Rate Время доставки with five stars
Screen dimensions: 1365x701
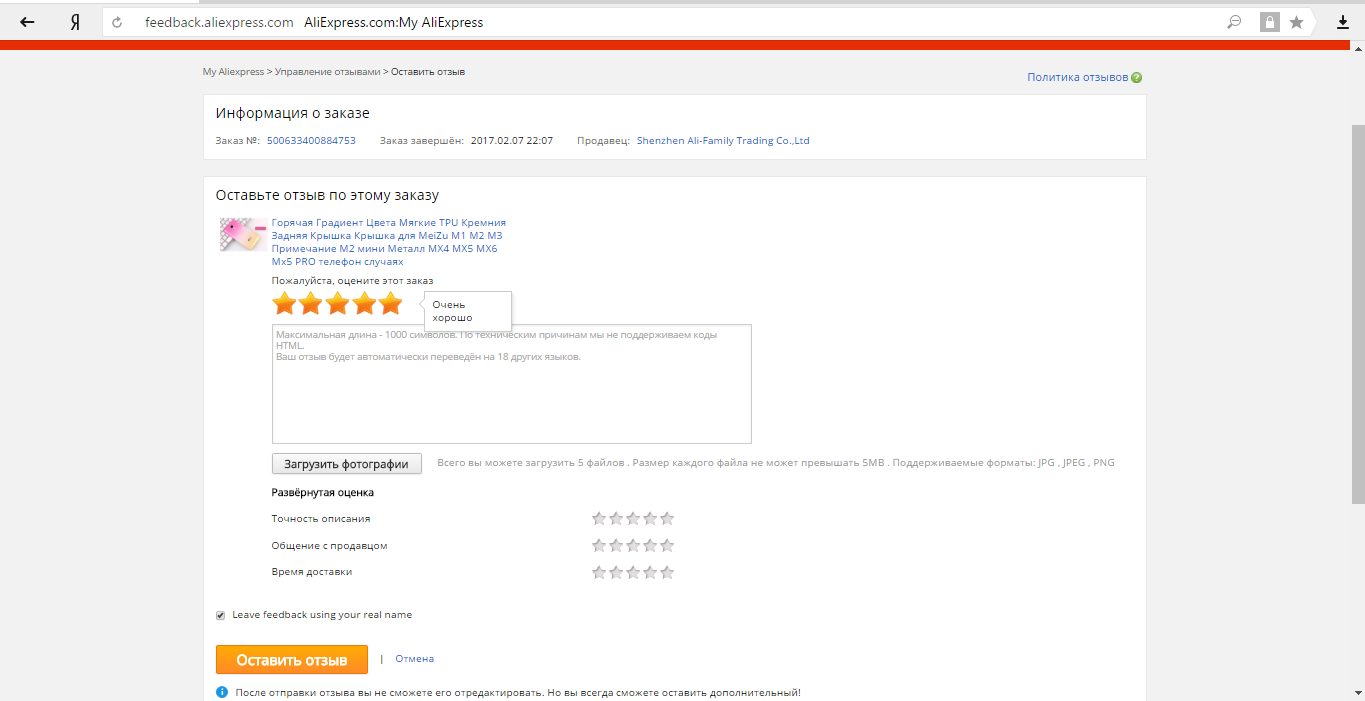point(667,572)
